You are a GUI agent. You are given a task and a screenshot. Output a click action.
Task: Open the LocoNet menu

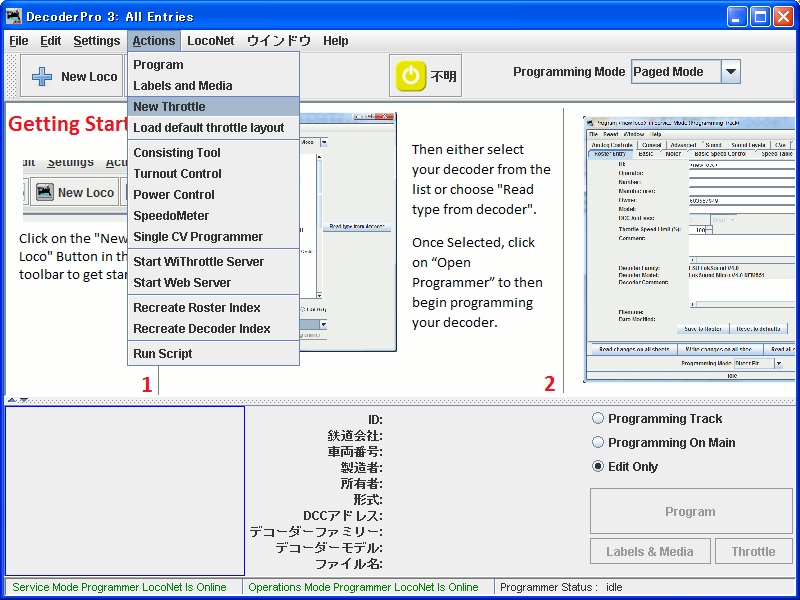210,41
